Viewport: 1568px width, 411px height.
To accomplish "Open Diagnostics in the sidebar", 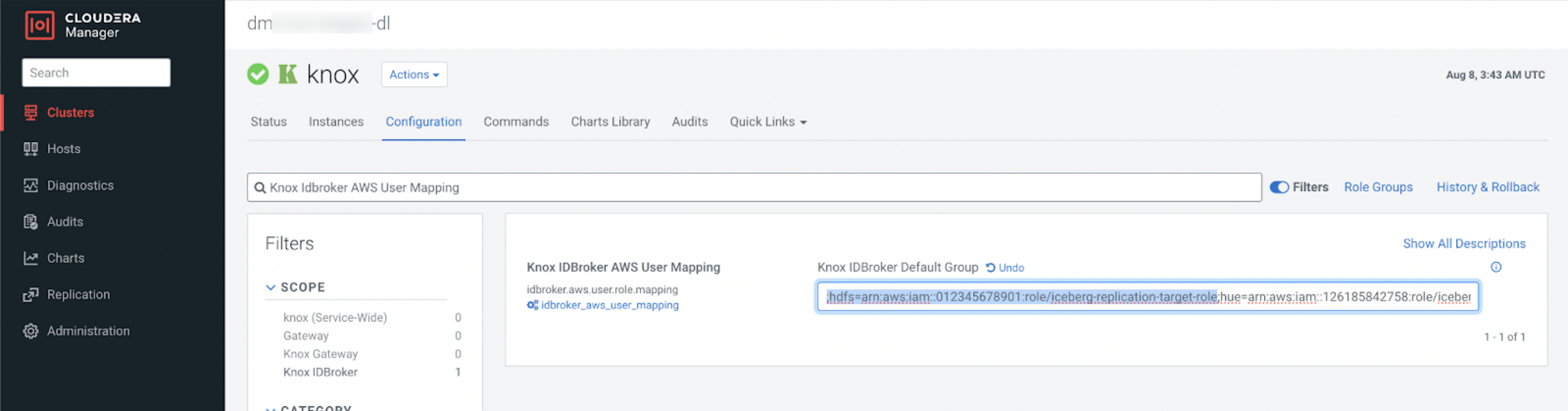I will point(80,185).
